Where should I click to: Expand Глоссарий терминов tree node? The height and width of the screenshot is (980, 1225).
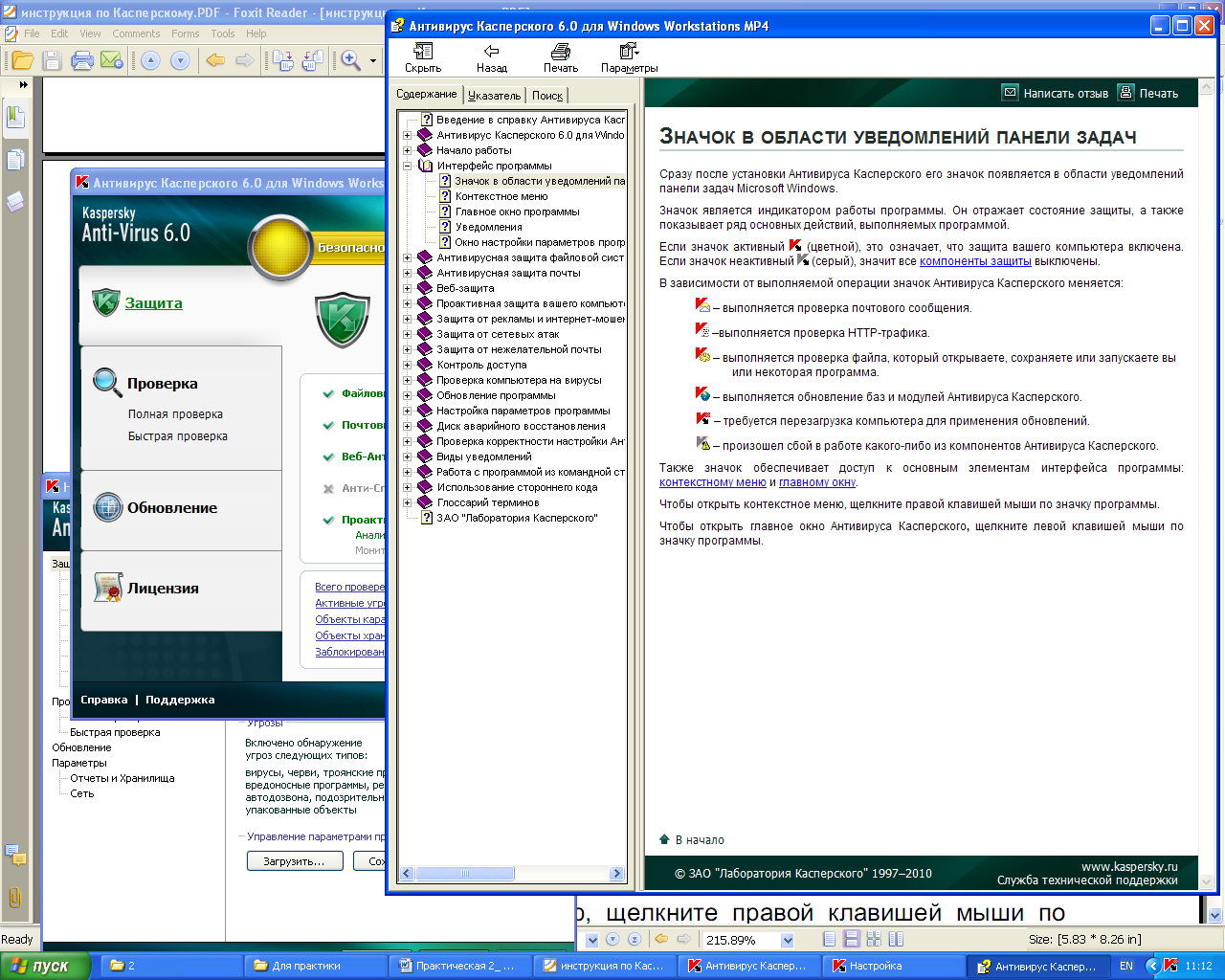(x=407, y=502)
